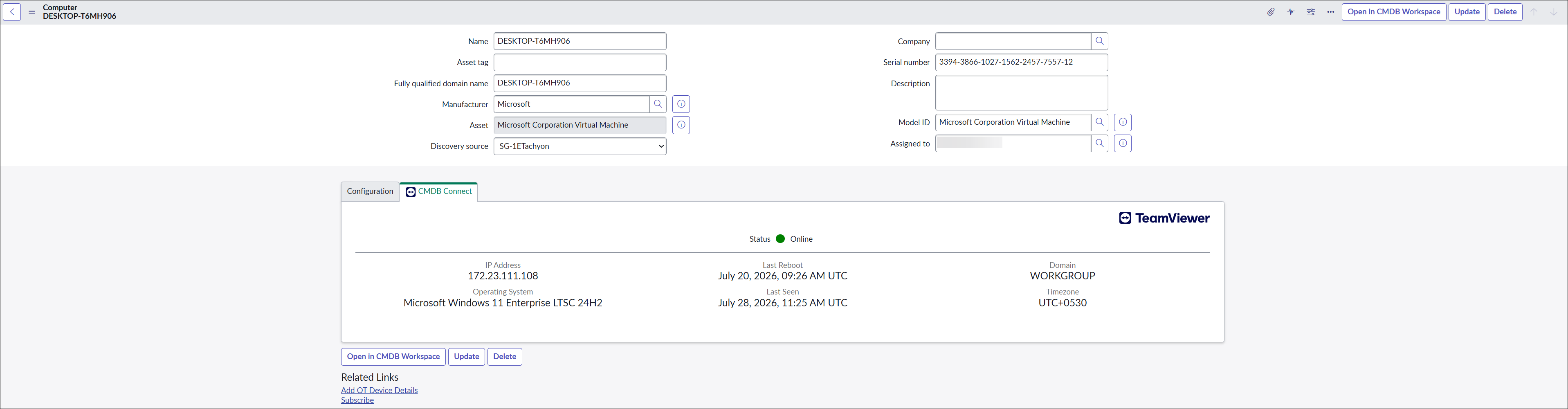Focus the Name input field
The image size is (1568, 409).
click(580, 41)
